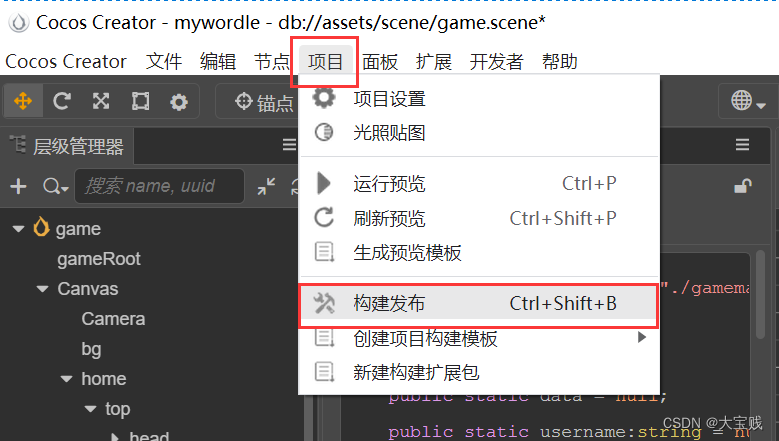Choose 构建发布 menu entry
This screenshot has height=441, width=779.
click(479, 303)
